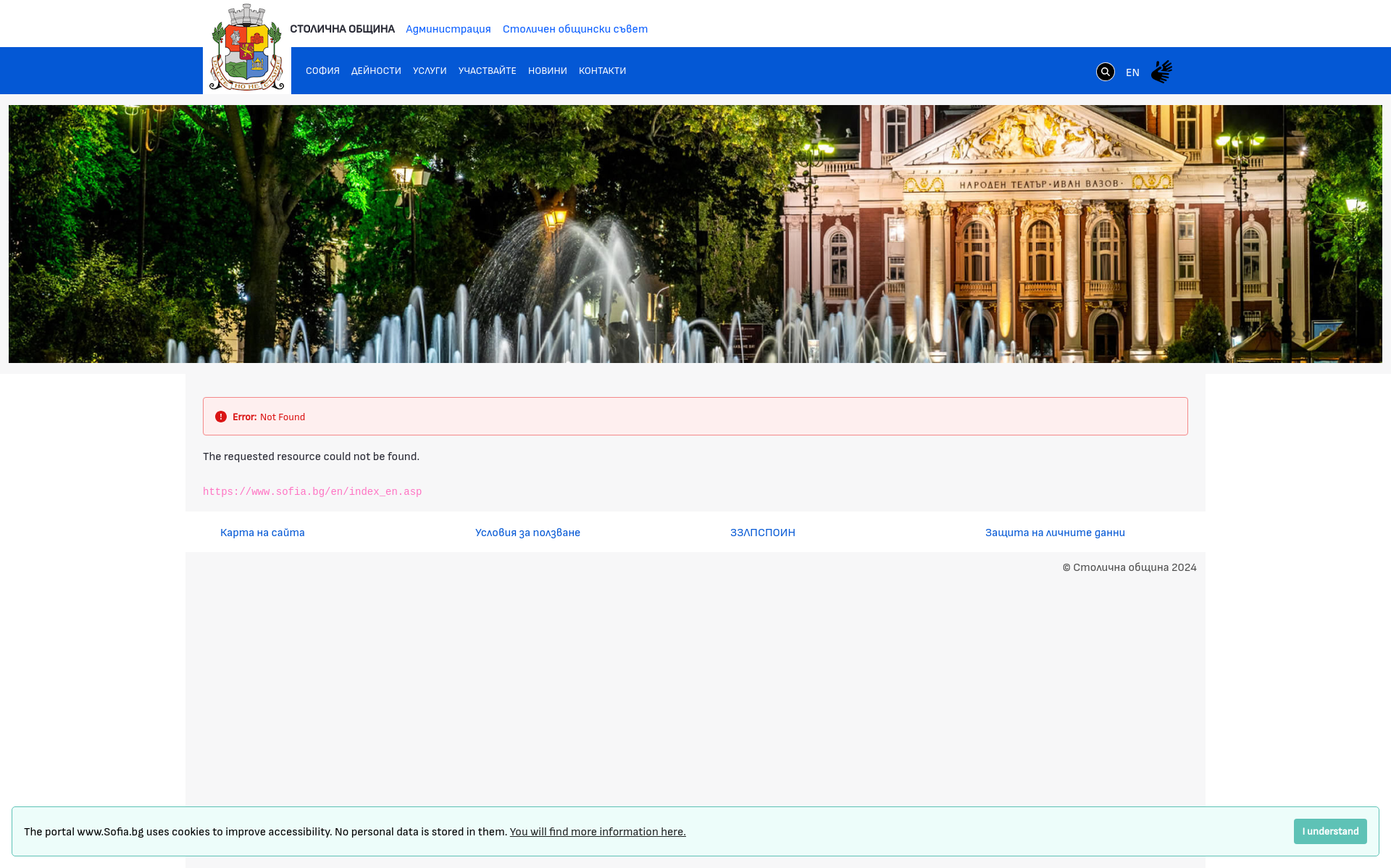Screen dimensions: 1391x868
Task: Open Карта на сайта footer link
Action: (262, 533)
